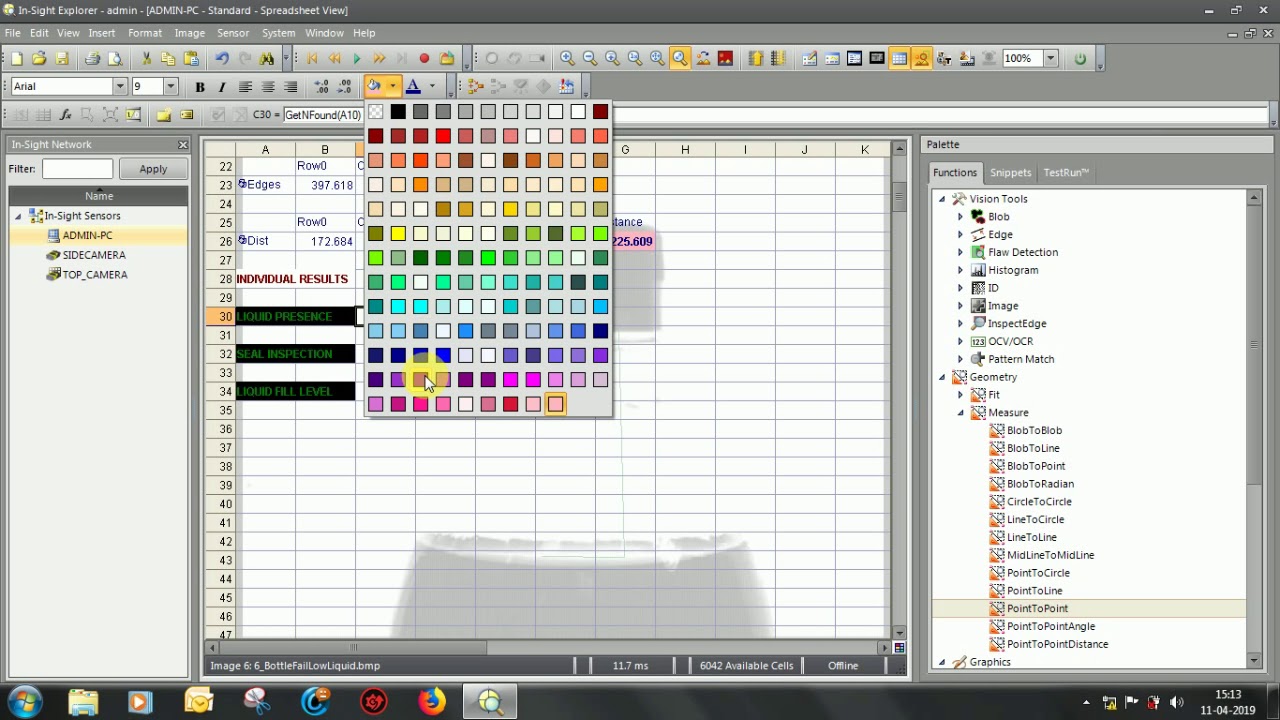Click the Increase Decimal places icon
Viewport: 1280px width, 720px height.
[322, 87]
